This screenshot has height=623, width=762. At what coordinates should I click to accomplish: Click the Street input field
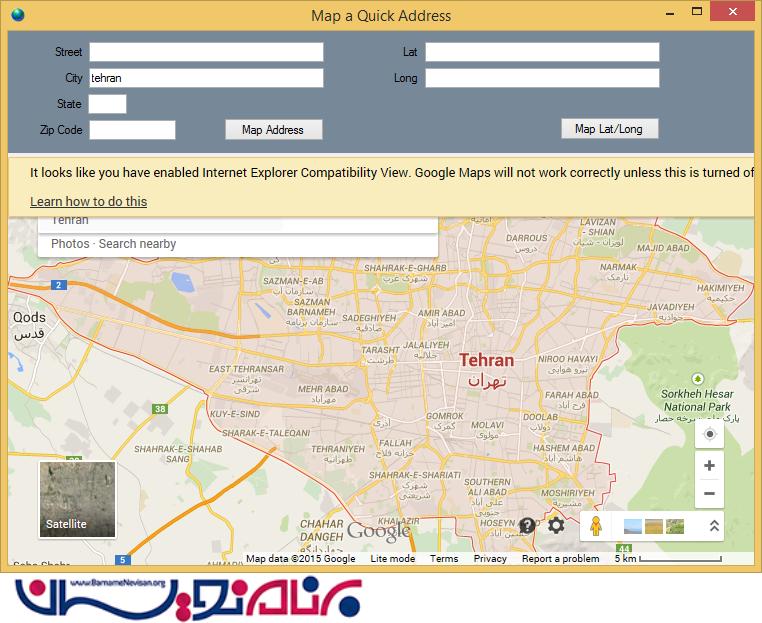pos(206,52)
